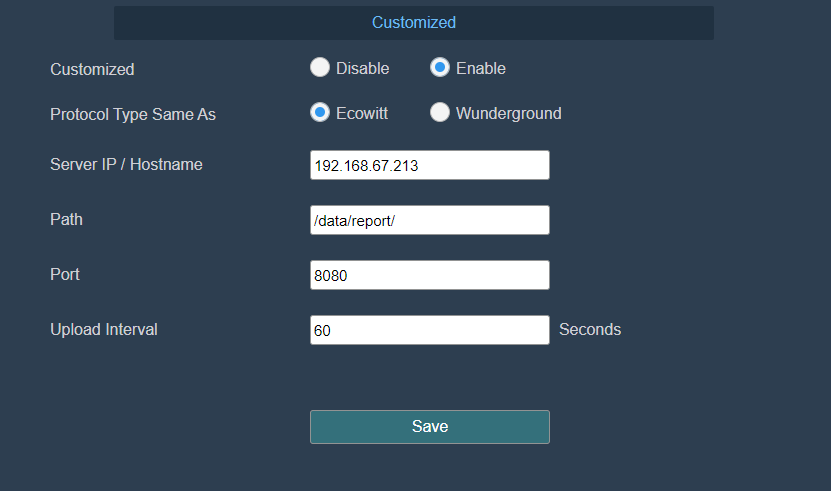
Task: Click the Seconds unit text
Action: [x=590, y=329]
